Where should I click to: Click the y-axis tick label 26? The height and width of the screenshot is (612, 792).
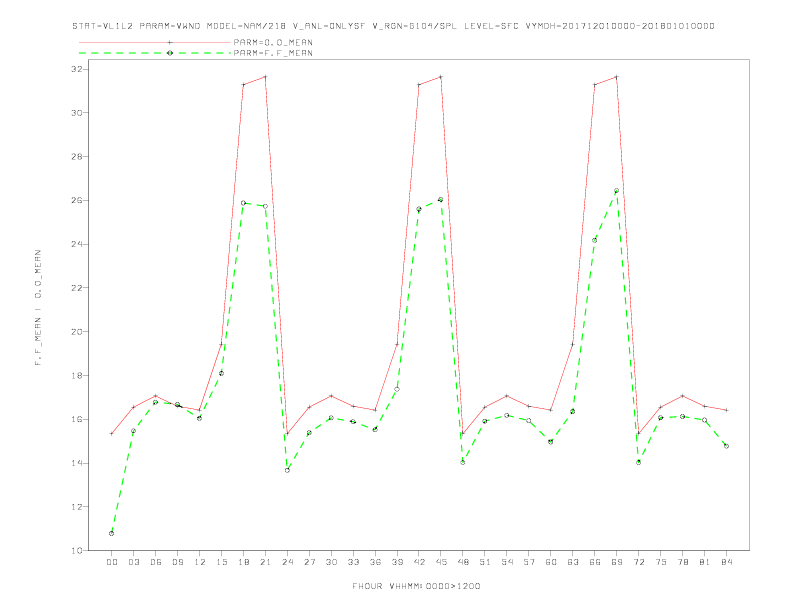[x=77, y=200]
